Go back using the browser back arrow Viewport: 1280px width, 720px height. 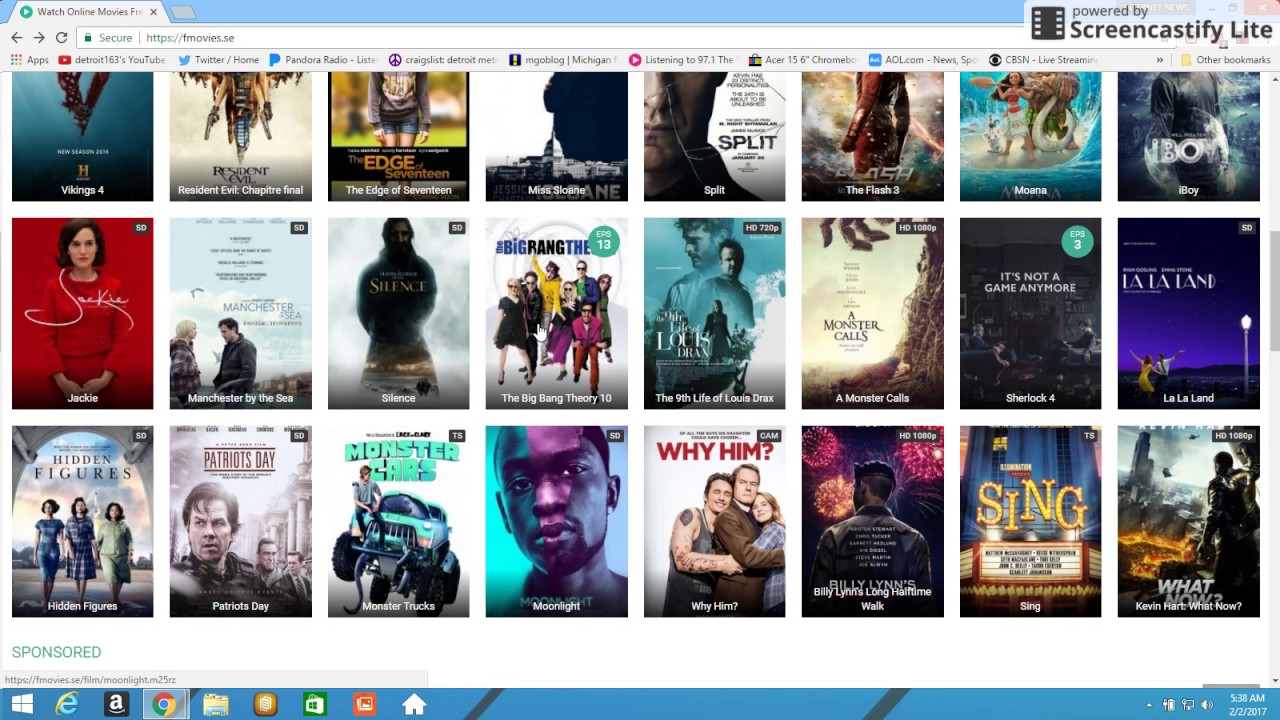[x=16, y=38]
